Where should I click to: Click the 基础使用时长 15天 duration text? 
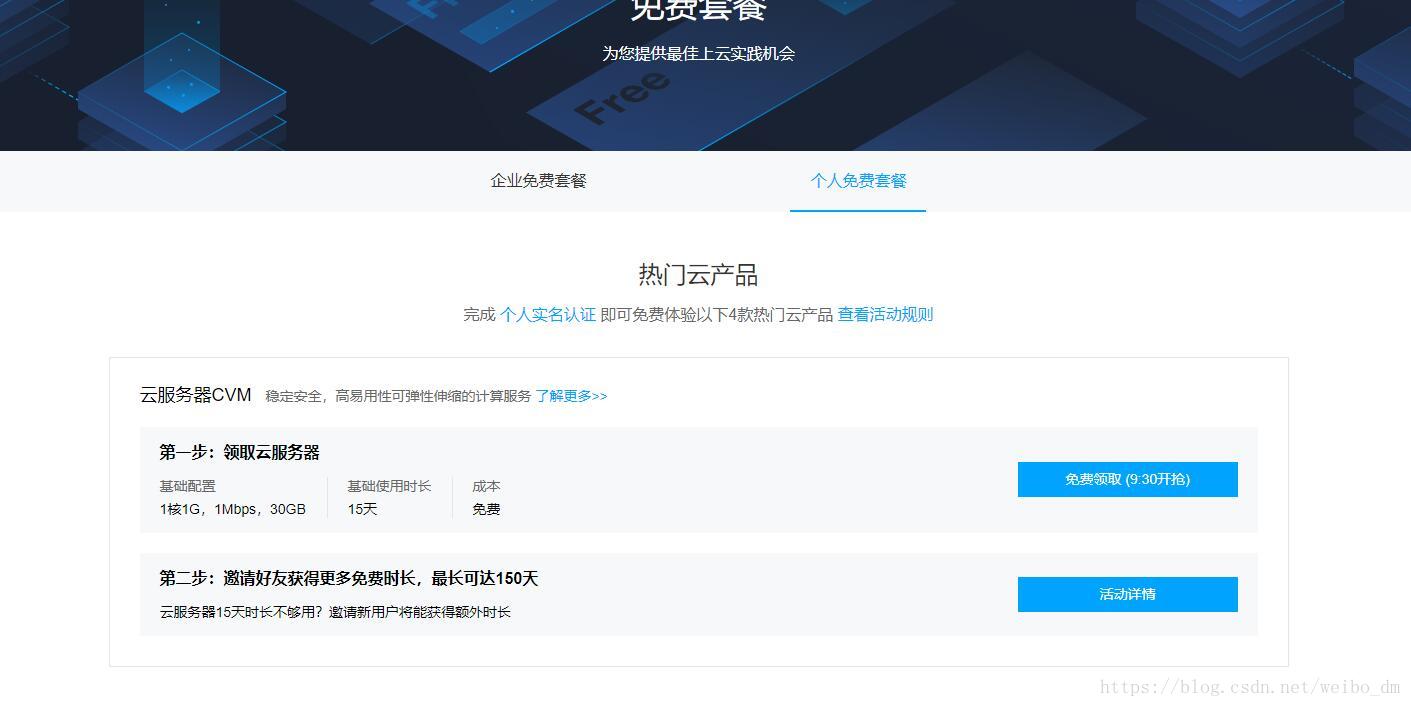pyautogui.click(x=375, y=498)
